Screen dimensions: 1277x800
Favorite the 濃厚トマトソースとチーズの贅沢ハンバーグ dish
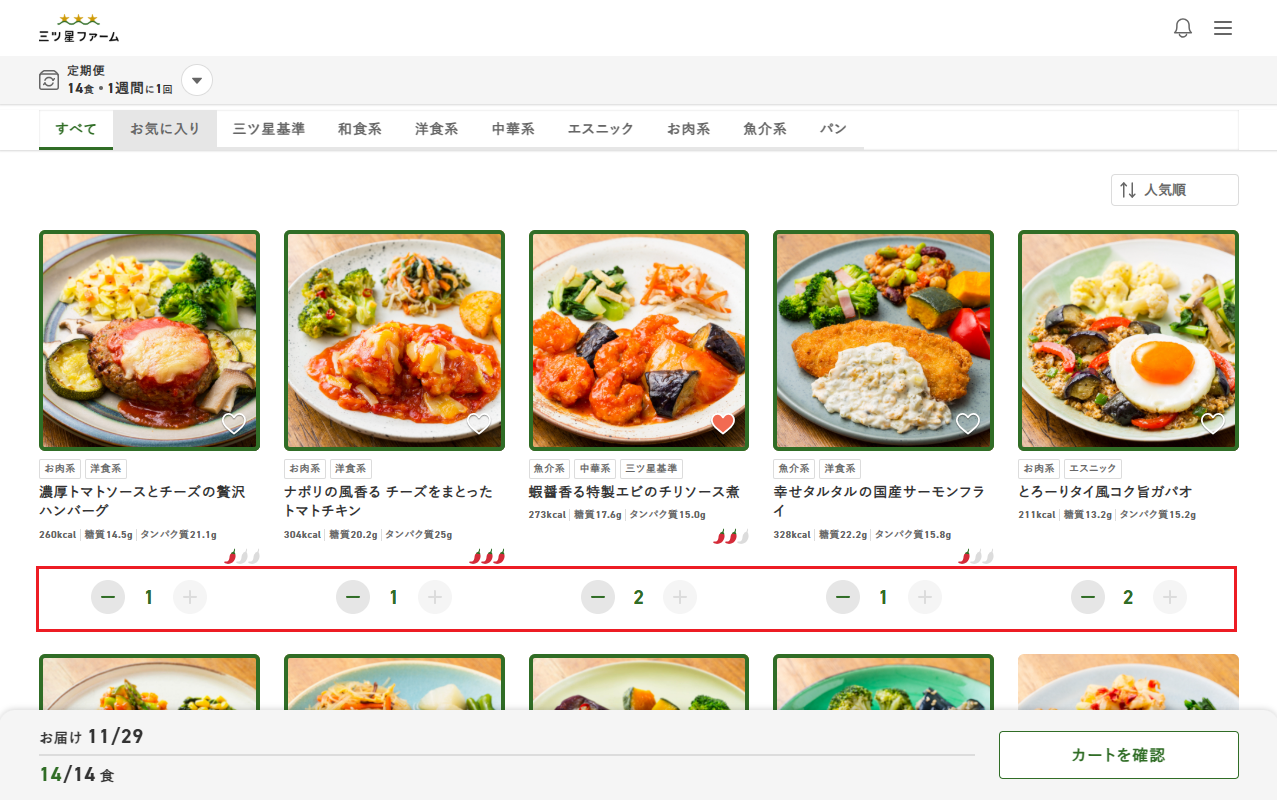coord(233,424)
